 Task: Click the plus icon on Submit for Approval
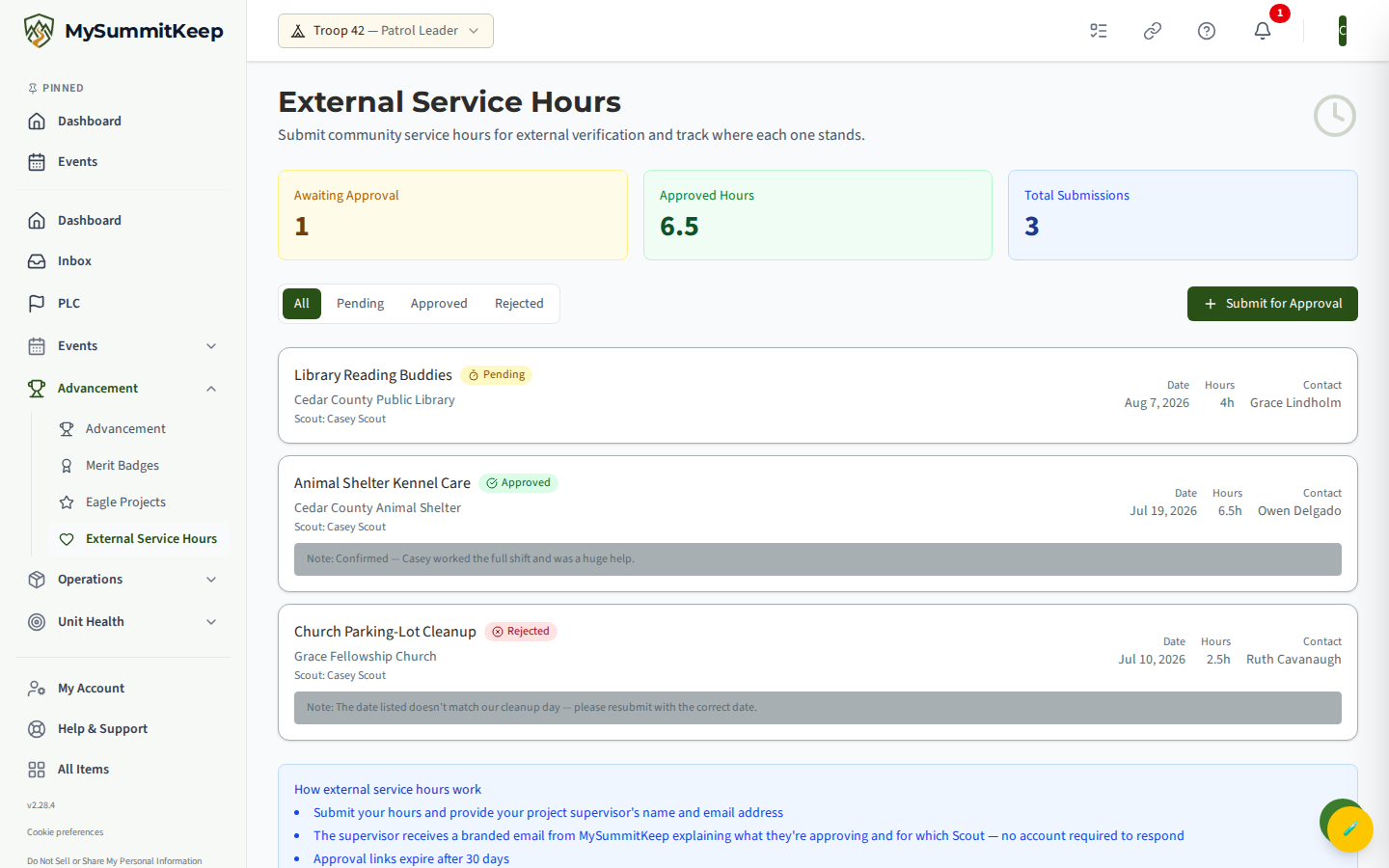[1211, 304]
